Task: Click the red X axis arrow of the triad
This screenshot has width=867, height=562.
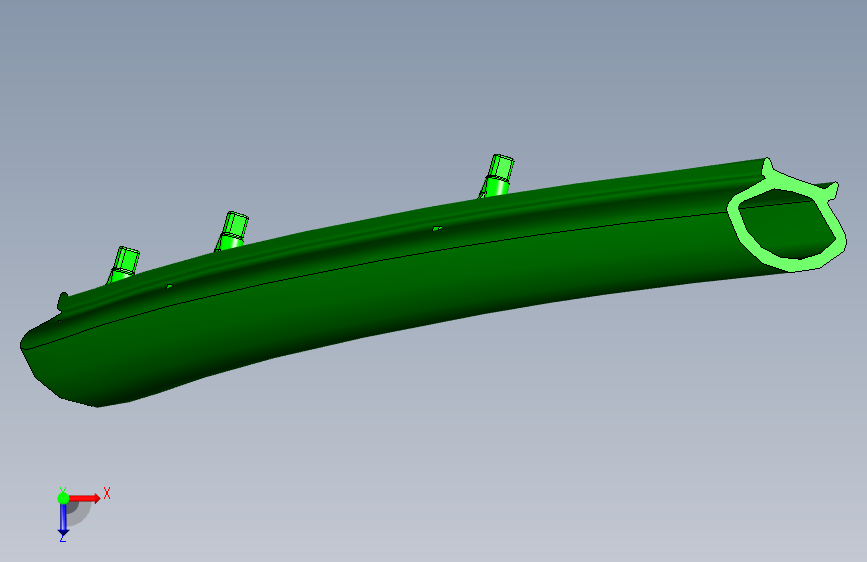Action: click(85, 498)
